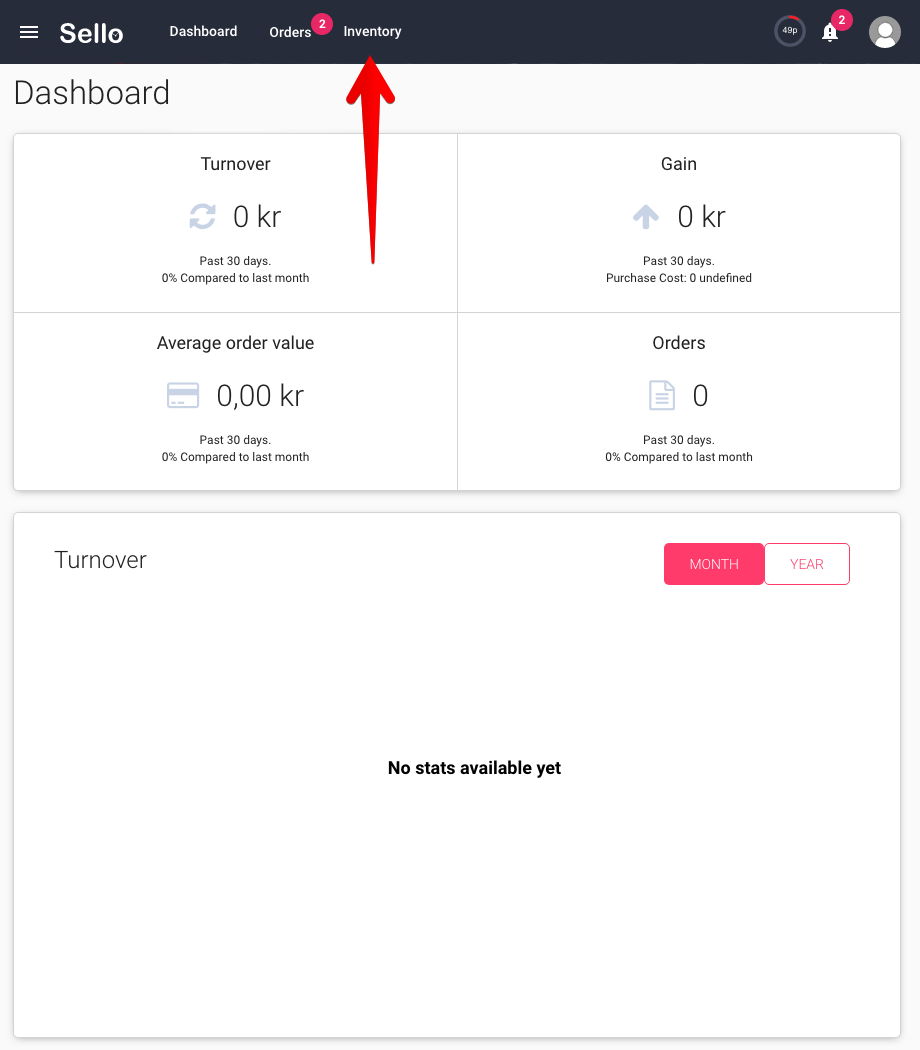Switch the chart to MONTH view
This screenshot has width=920, height=1050.
pos(714,564)
